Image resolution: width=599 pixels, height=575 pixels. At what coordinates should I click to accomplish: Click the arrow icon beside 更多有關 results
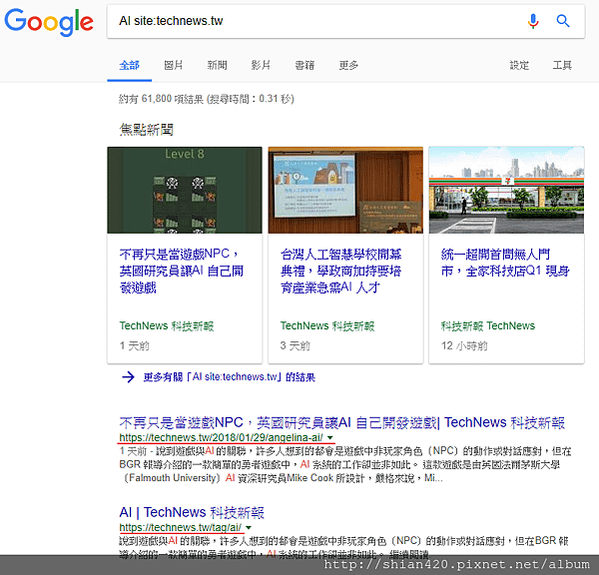pos(128,377)
